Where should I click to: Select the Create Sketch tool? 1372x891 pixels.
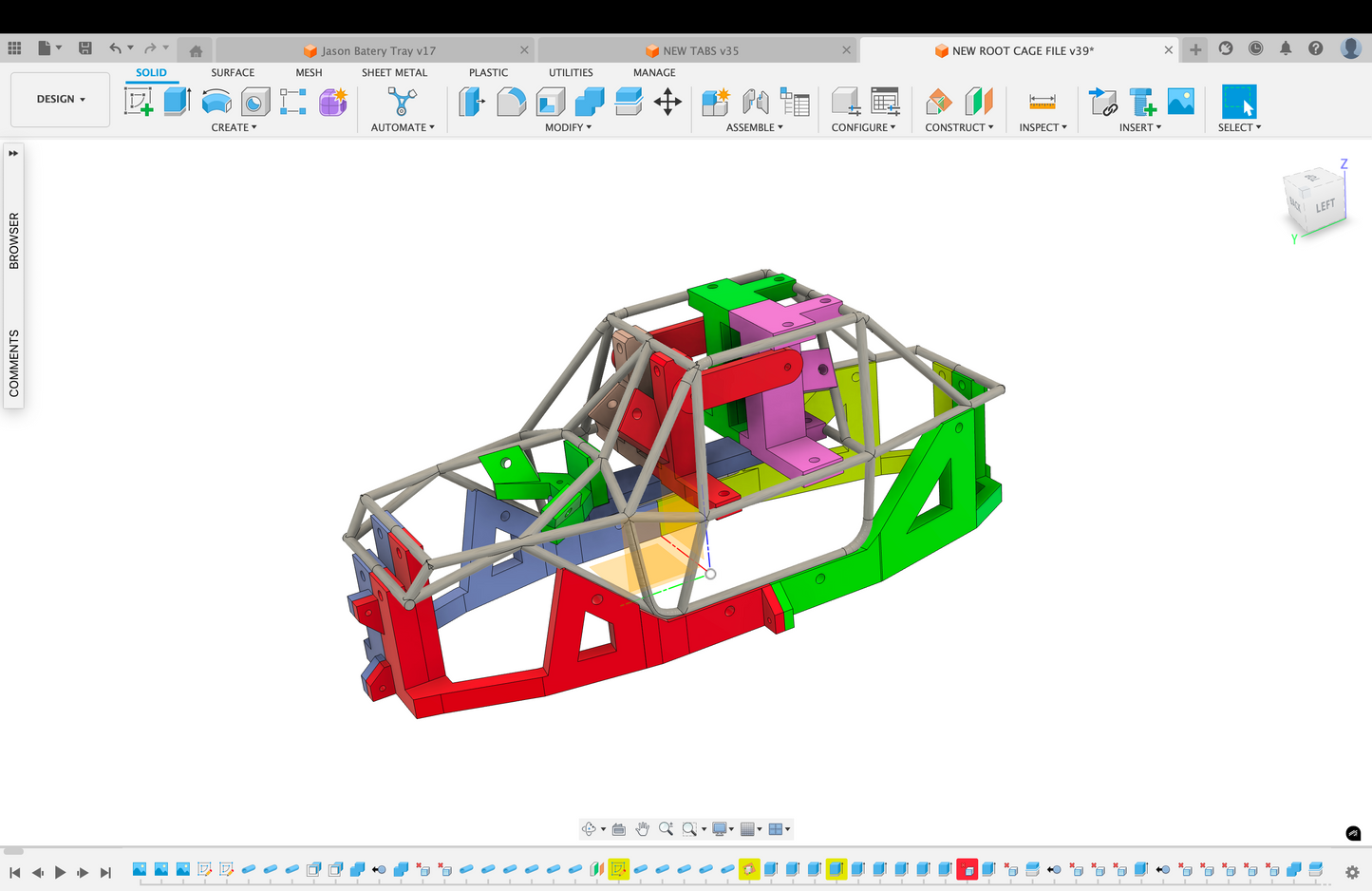[139, 101]
